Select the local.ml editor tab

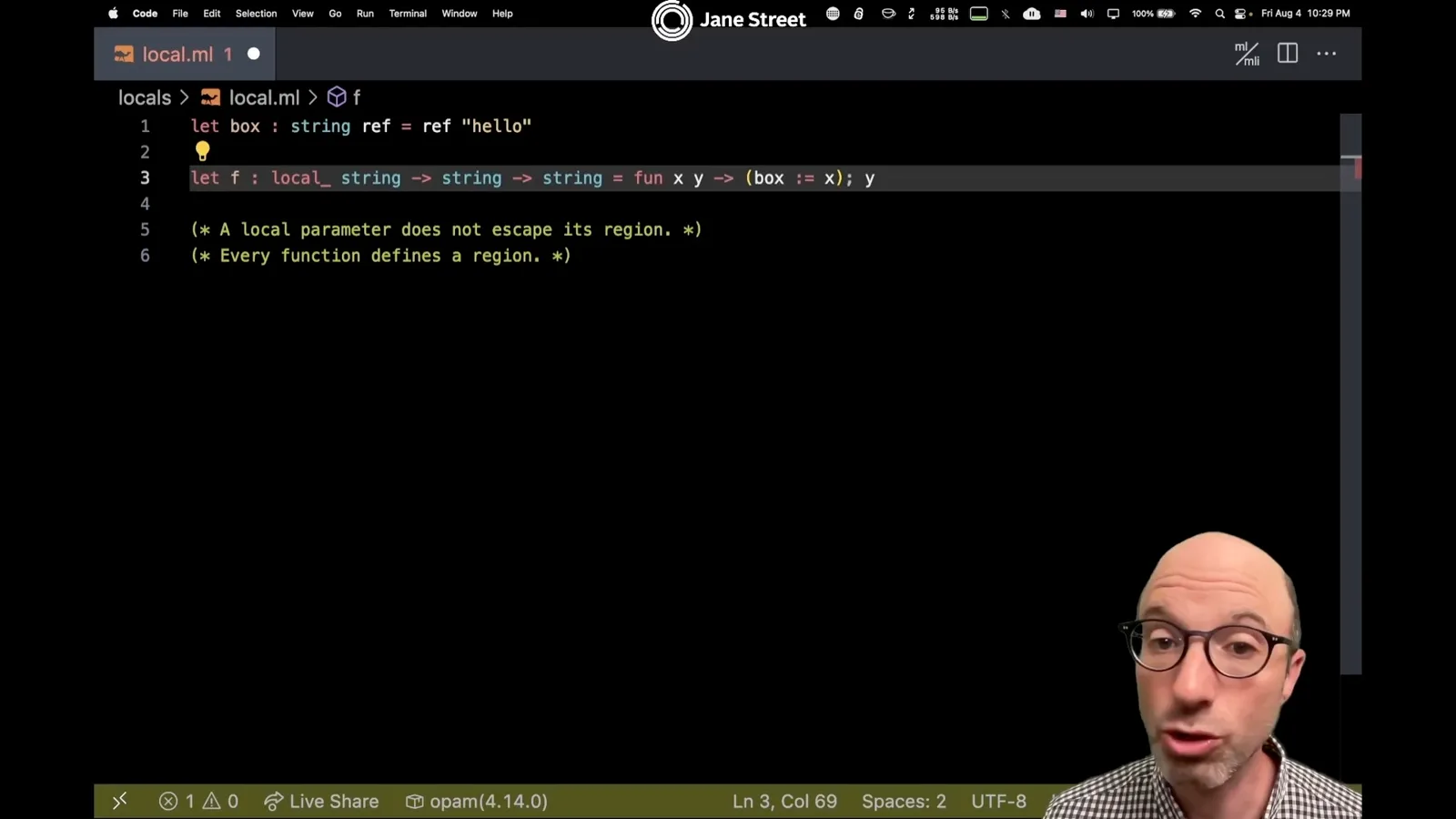(185, 54)
